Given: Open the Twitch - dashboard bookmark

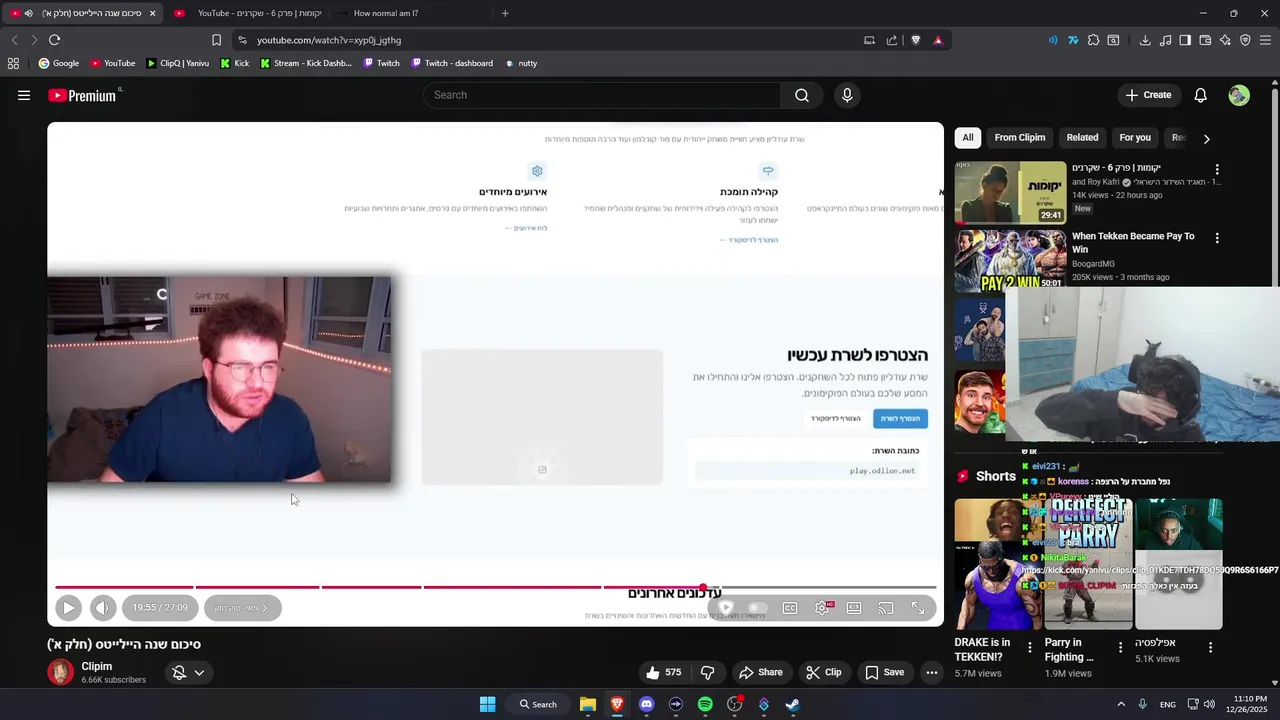Looking at the screenshot, I should tap(451, 63).
